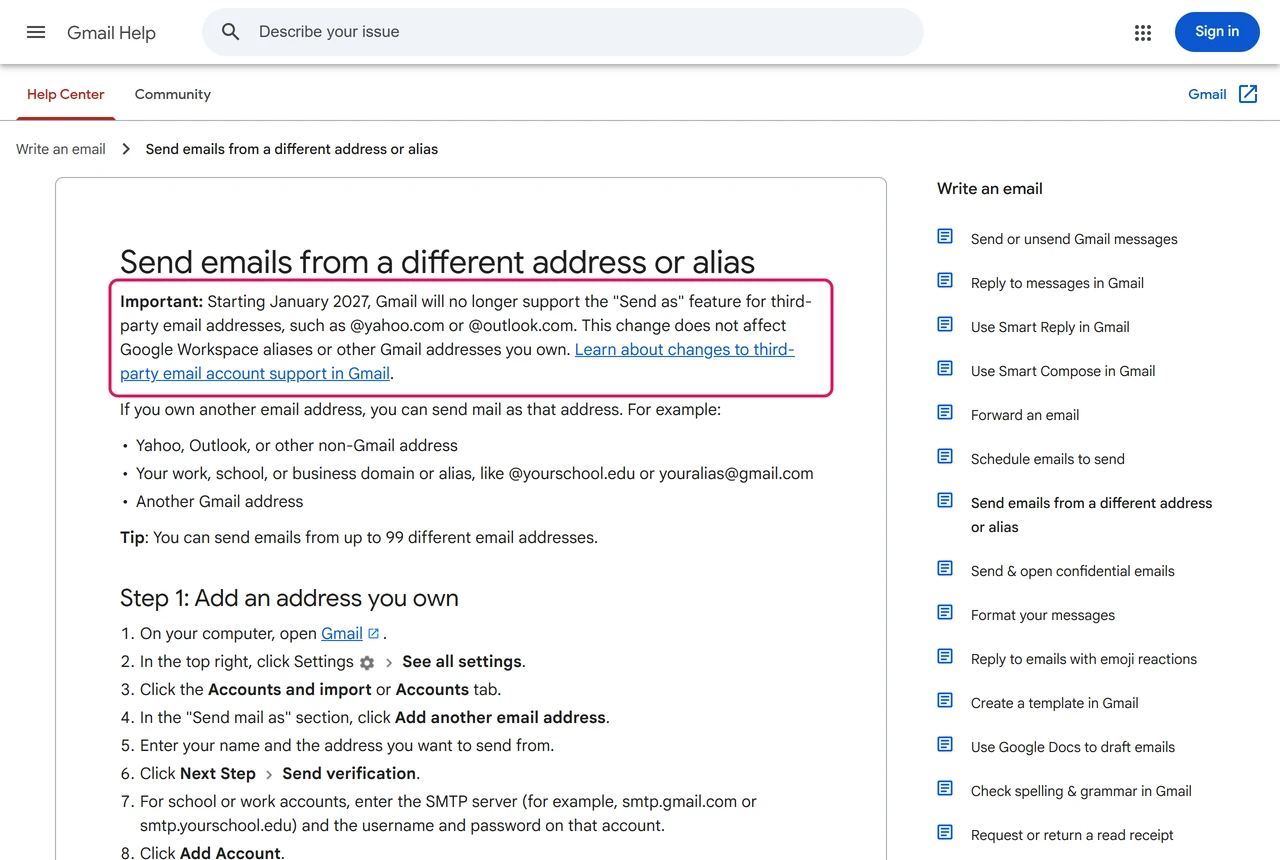The image size is (1280, 860).
Task: Open Reply to messages in Gmail article
Action: pos(1057,283)
